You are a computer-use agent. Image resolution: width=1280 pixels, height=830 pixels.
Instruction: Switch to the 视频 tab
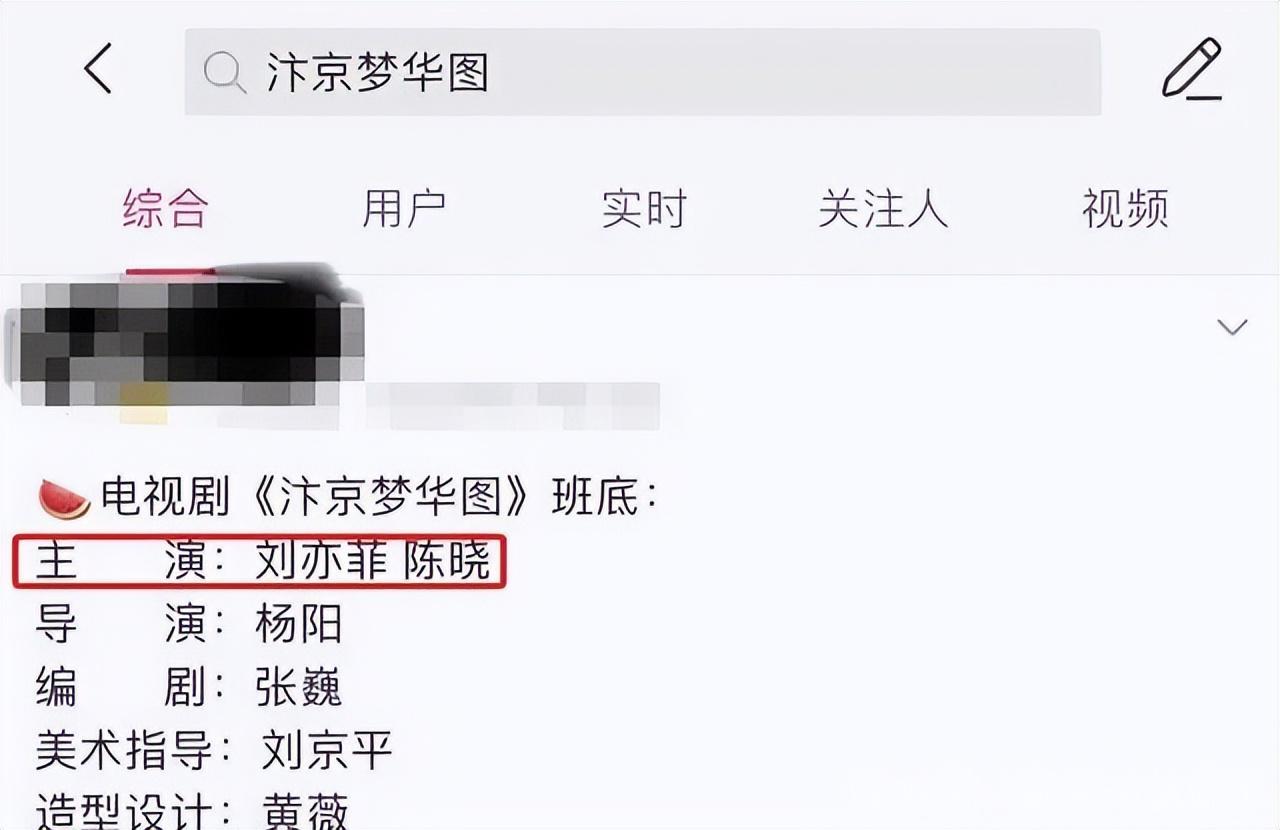(1125, 210)
